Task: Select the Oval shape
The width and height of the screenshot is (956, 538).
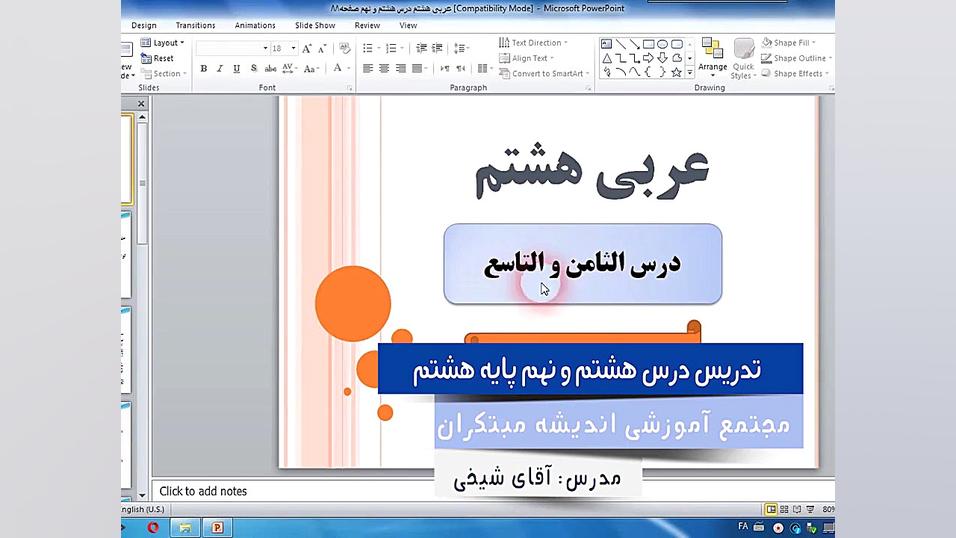Action: (663, 44)
